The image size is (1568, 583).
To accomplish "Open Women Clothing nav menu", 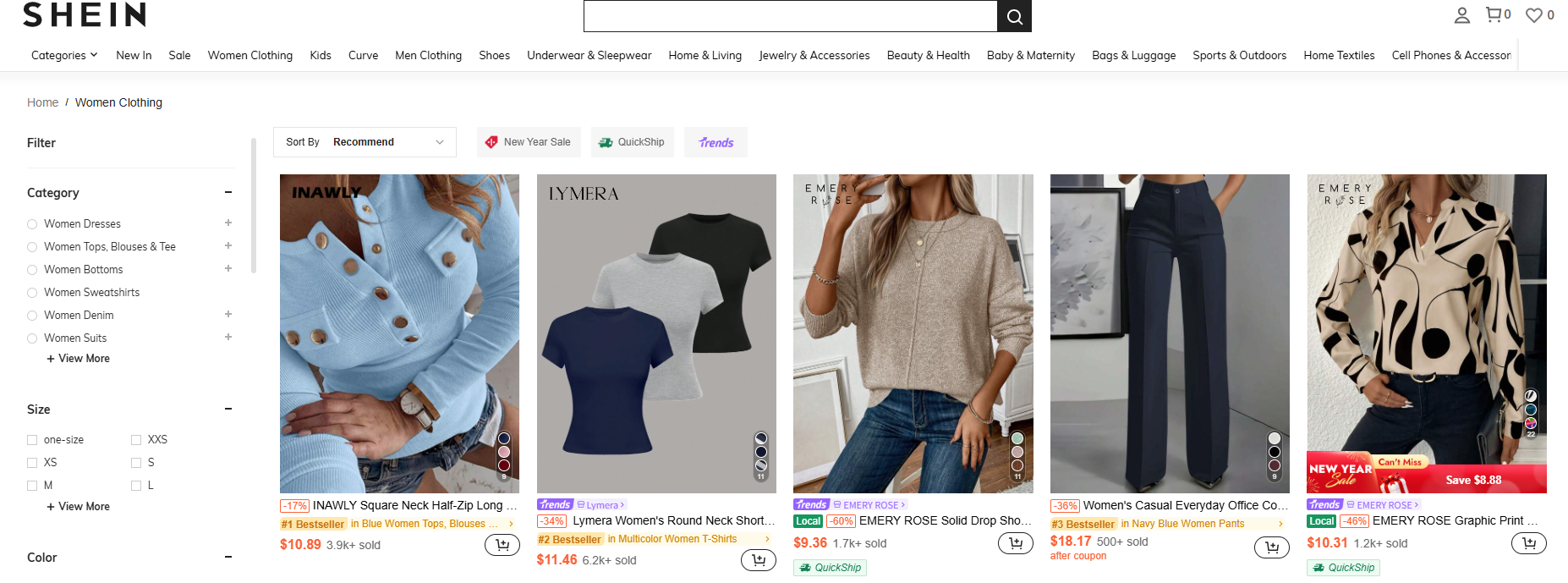I will click(x=250, y=55).
